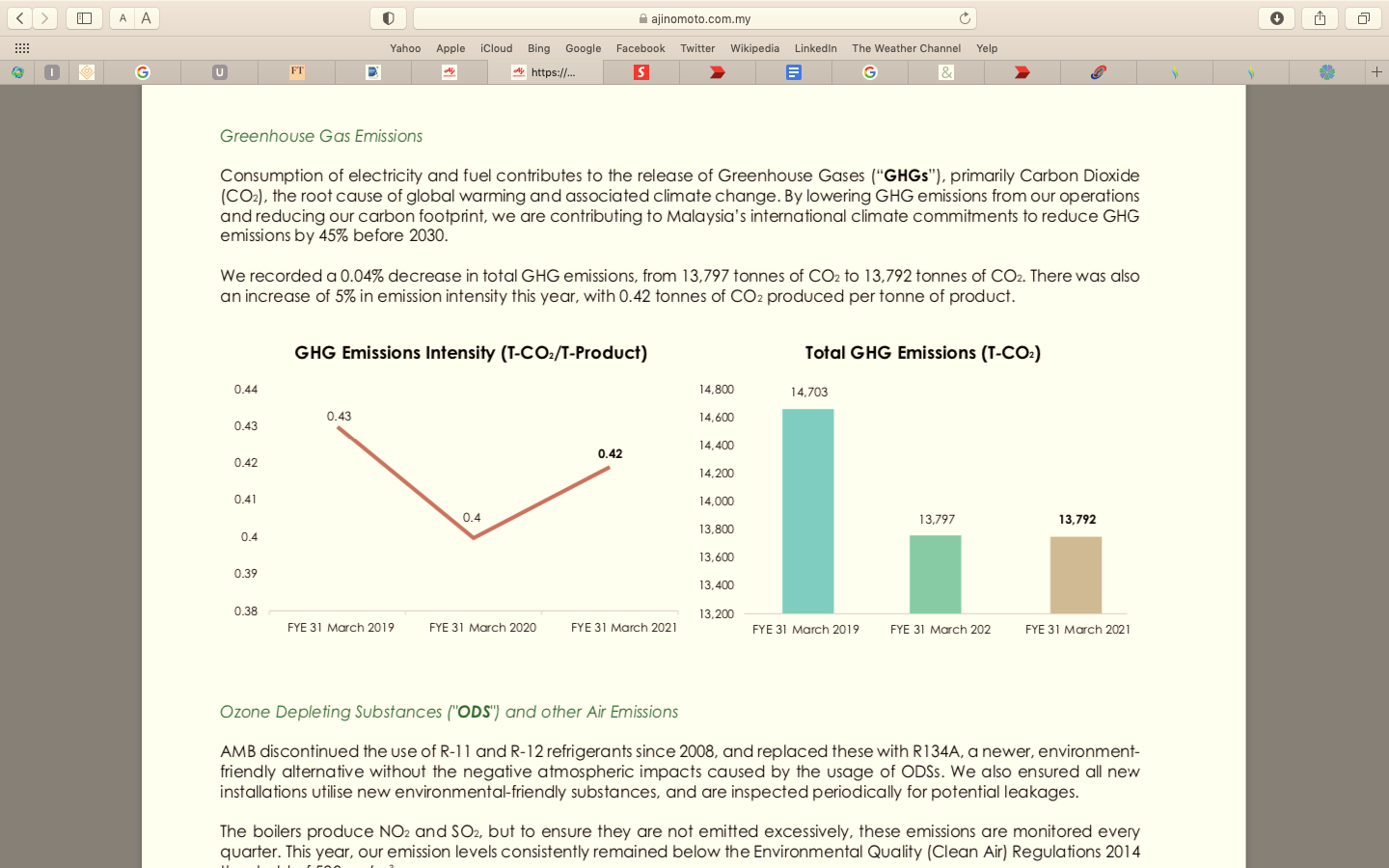Open The Weather Channel favorite
Image resolution: width=1389 pixels, height=868 pixels.
(907, 48)
